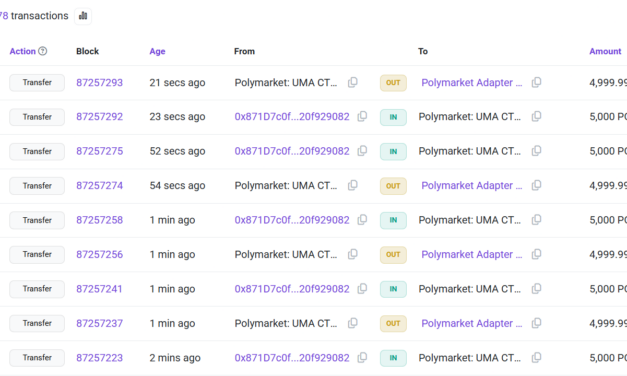The height and width of the screenshot is (376, 627).
Task: Click Transfer button in block 87257274 row
Action: click(x=37, y=186)
